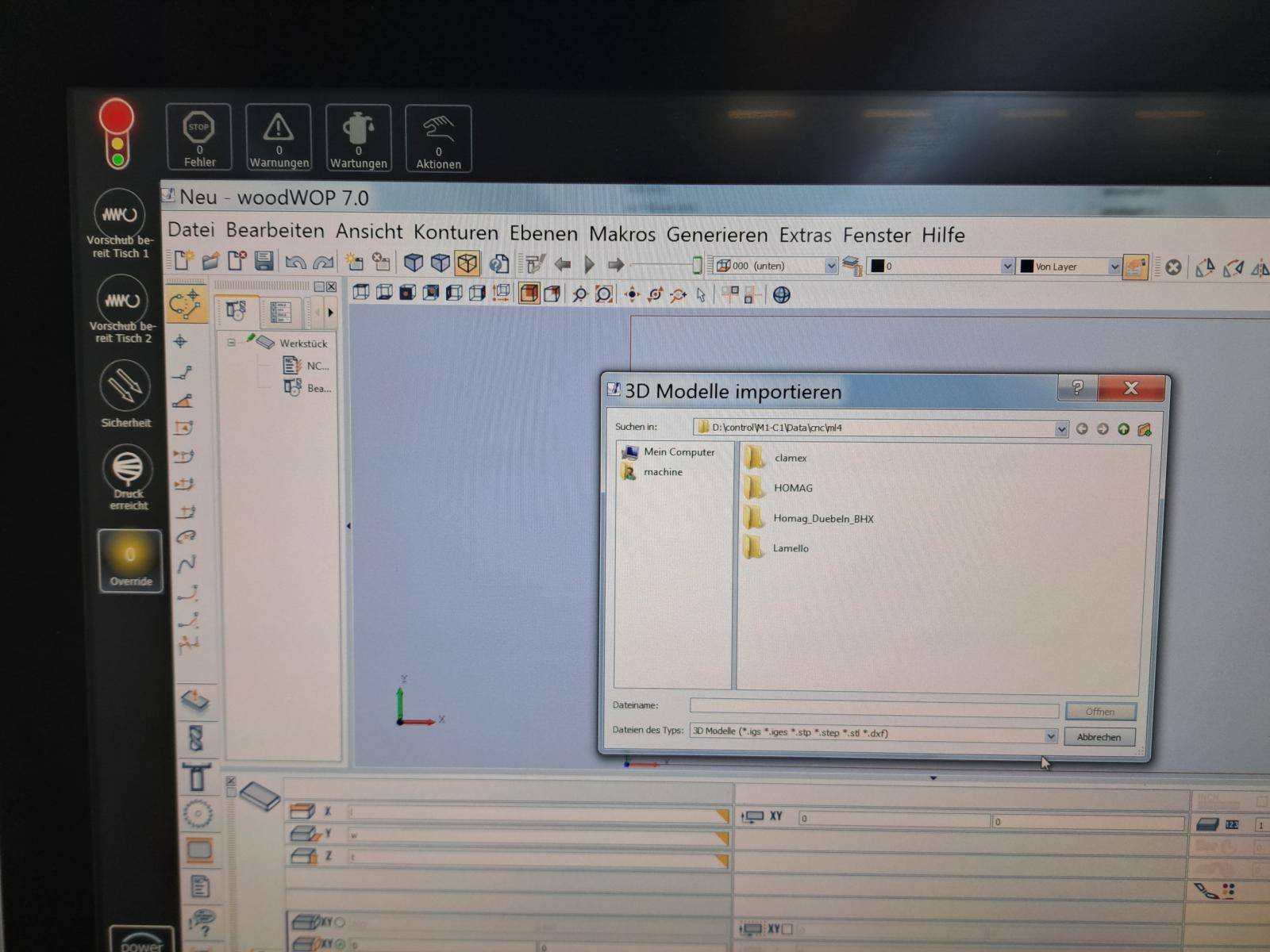Screen dimensions: 1270x952
Task: Open the Wartungen oil can button
Action: (x=359, y=138)
